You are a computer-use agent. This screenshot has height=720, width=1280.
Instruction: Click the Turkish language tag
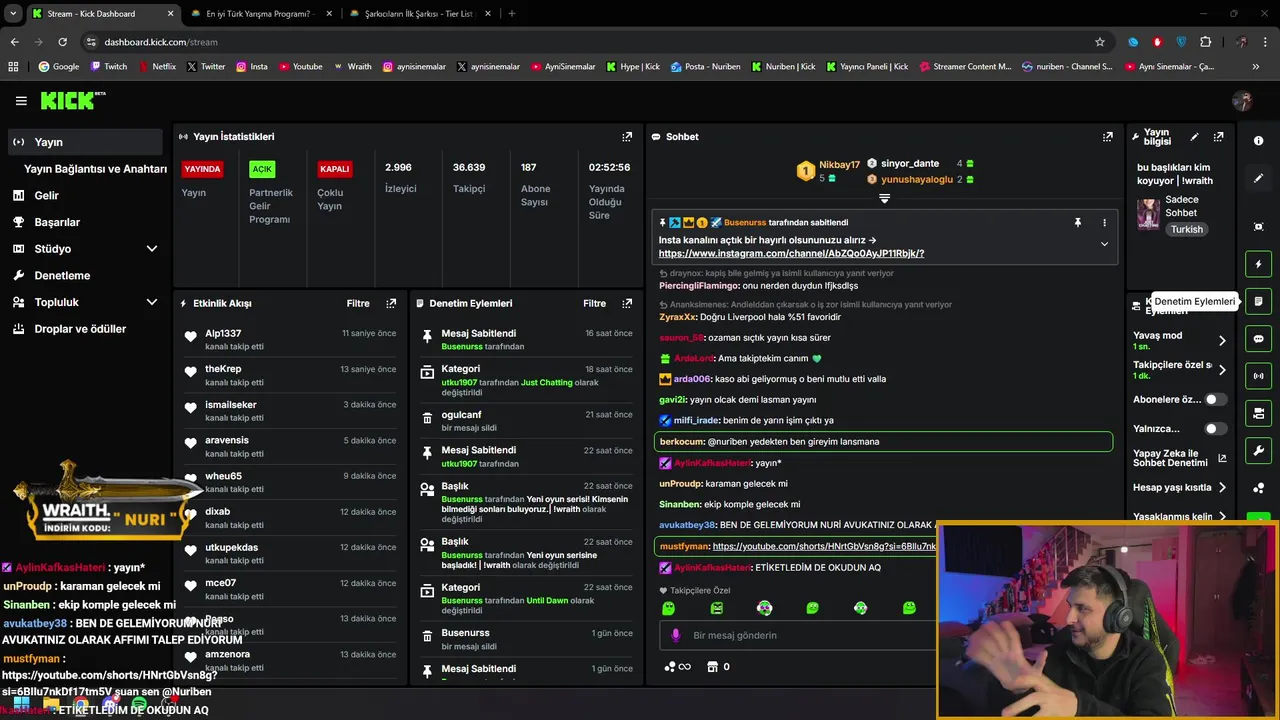click(1187, 229)
